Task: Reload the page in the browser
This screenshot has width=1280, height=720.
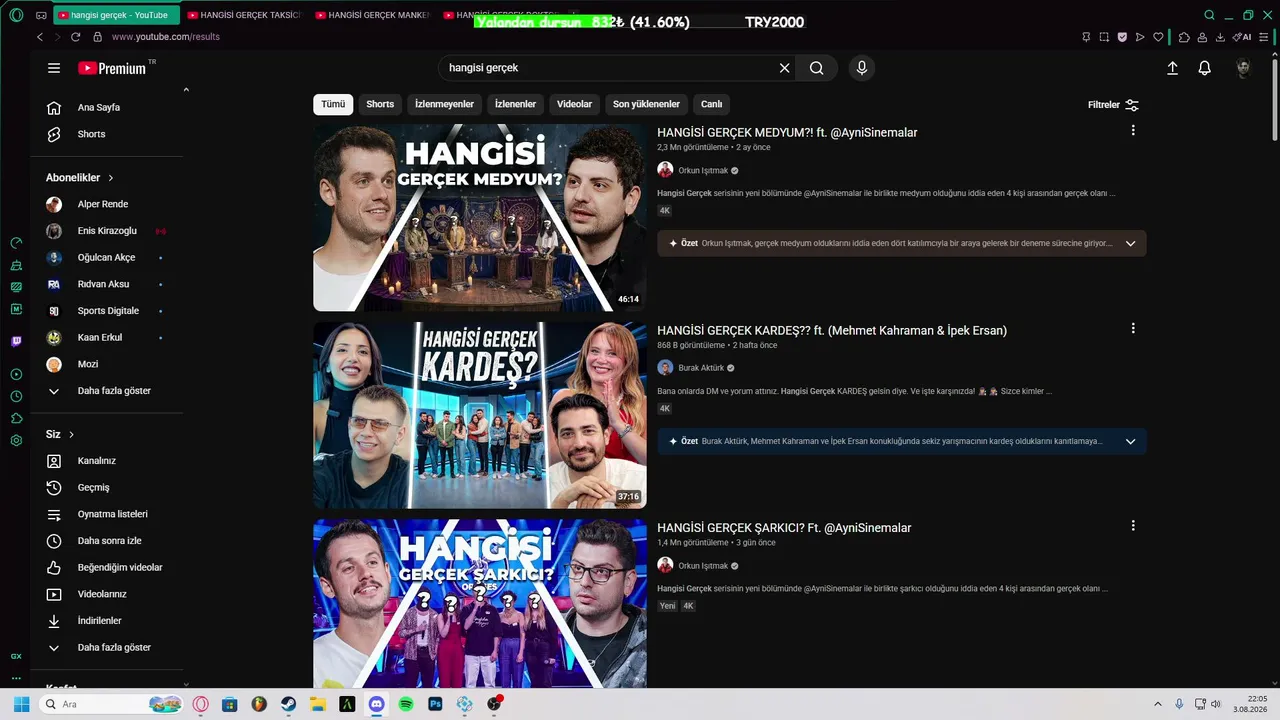Action: click(x=75, y=37)
